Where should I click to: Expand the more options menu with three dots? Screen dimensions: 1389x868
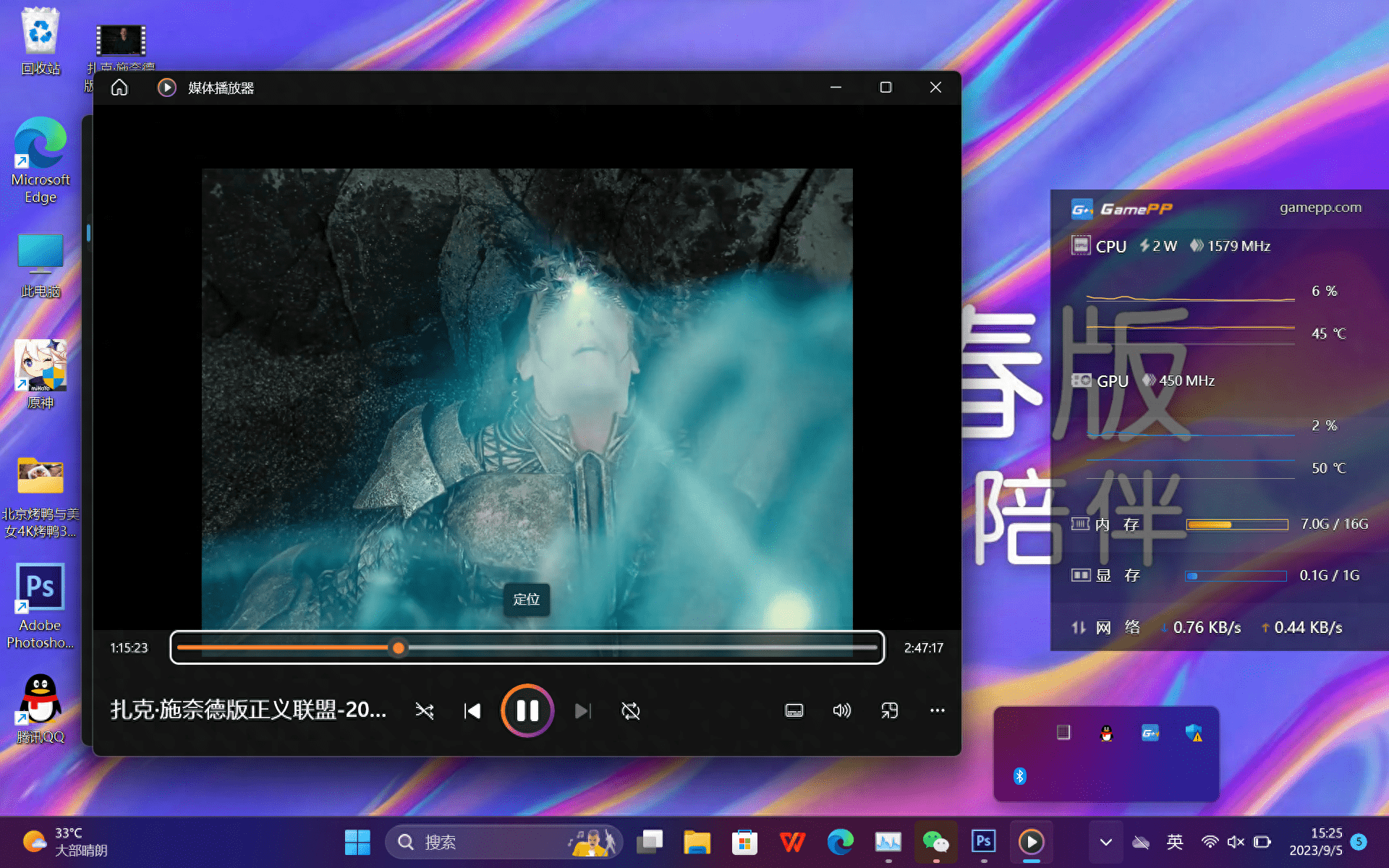point(937,710)
